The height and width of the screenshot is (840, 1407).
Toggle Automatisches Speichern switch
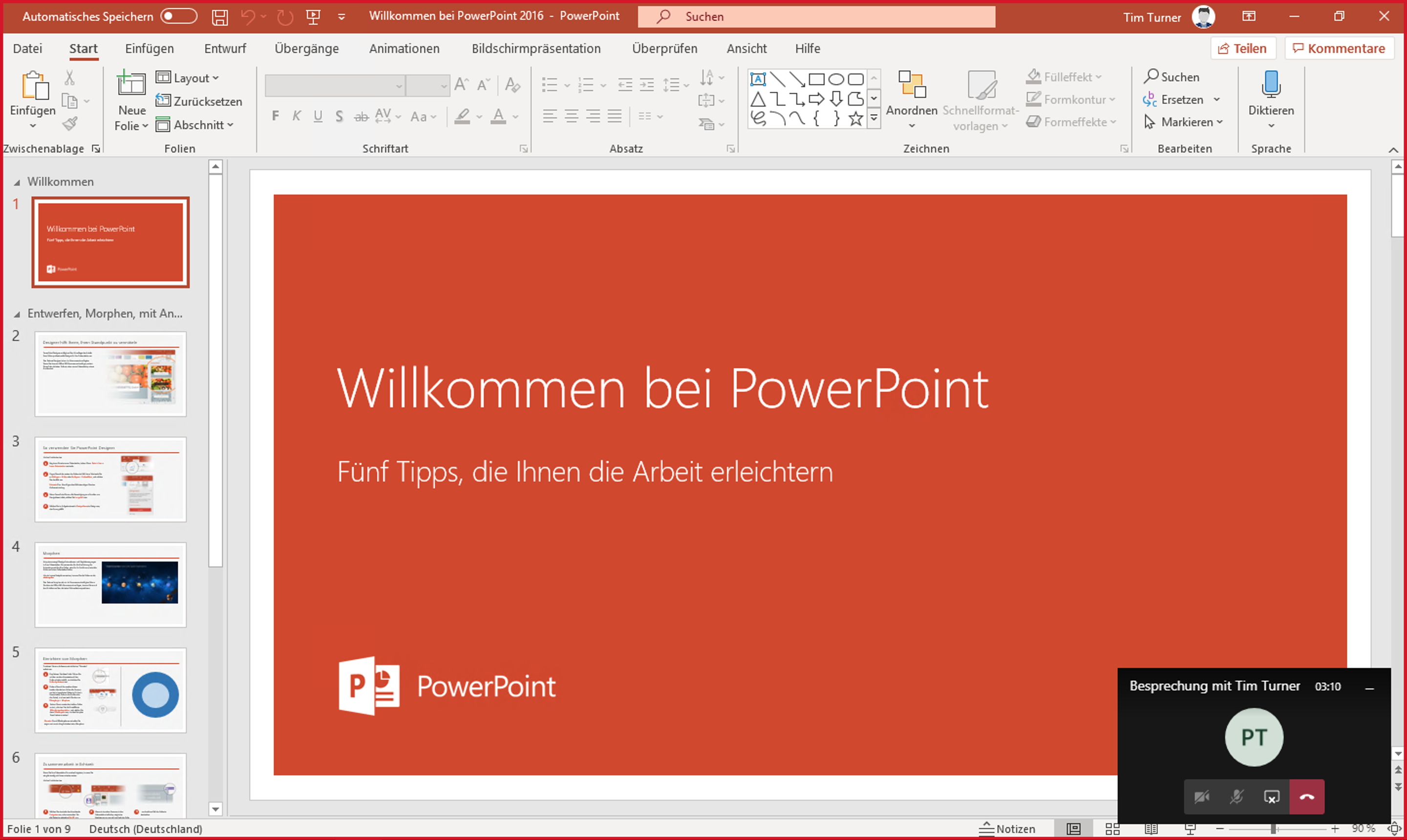(x=178, y=17)
